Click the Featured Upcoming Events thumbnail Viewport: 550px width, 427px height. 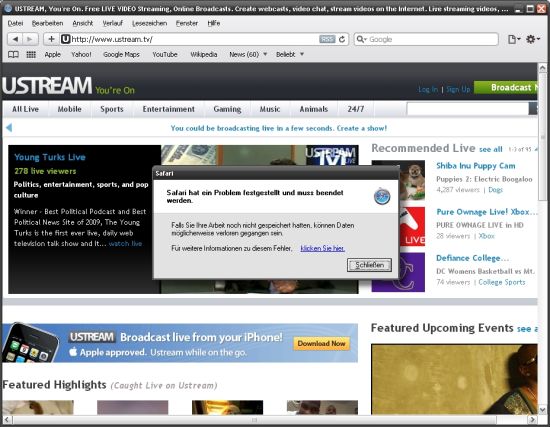[454, 379]
